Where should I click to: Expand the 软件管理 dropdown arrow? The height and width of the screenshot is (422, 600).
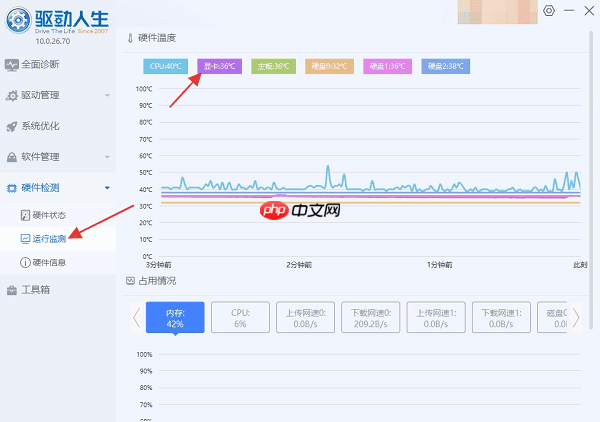(x=107, y=157)
